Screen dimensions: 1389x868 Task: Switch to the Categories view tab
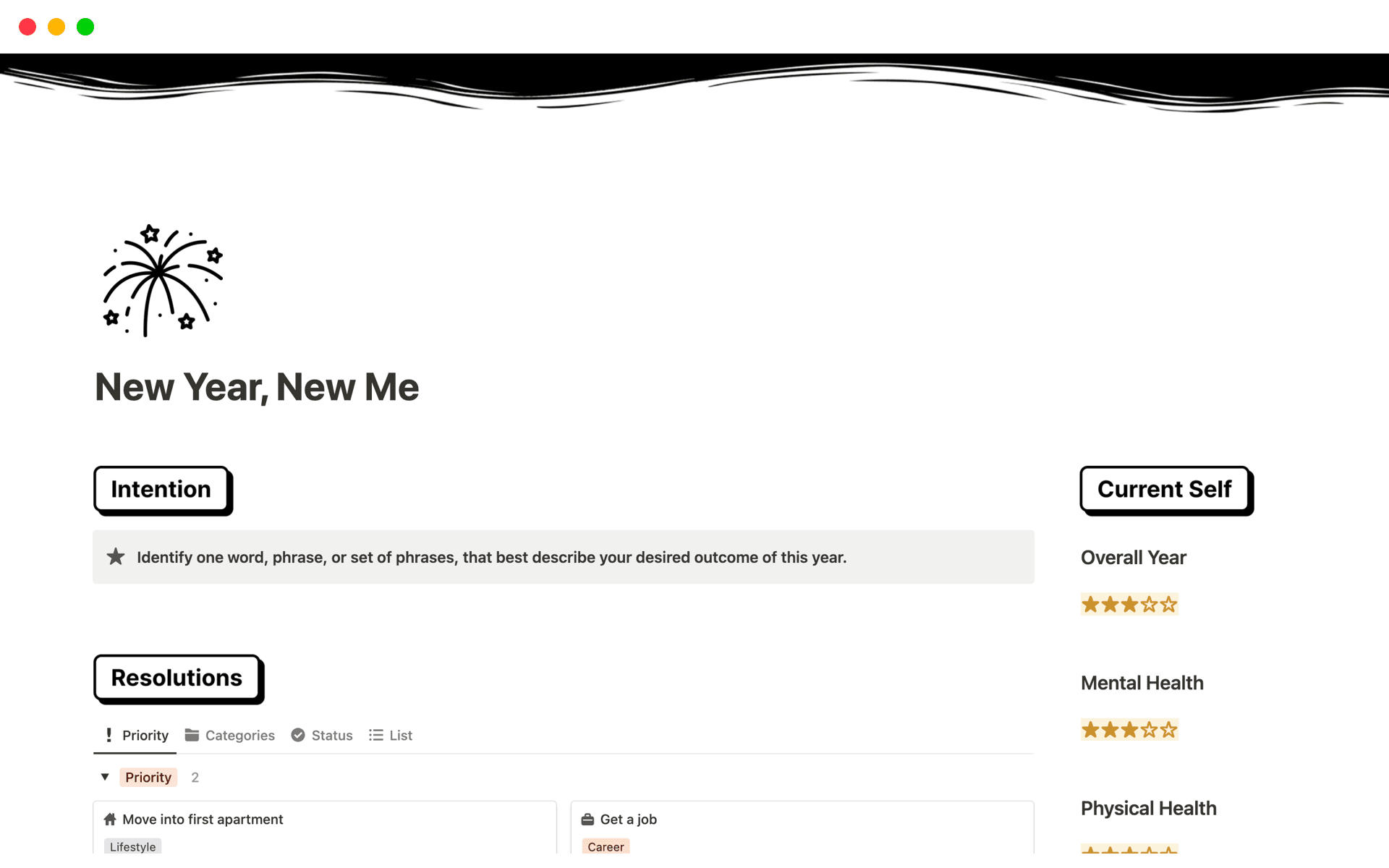[239, 736]
